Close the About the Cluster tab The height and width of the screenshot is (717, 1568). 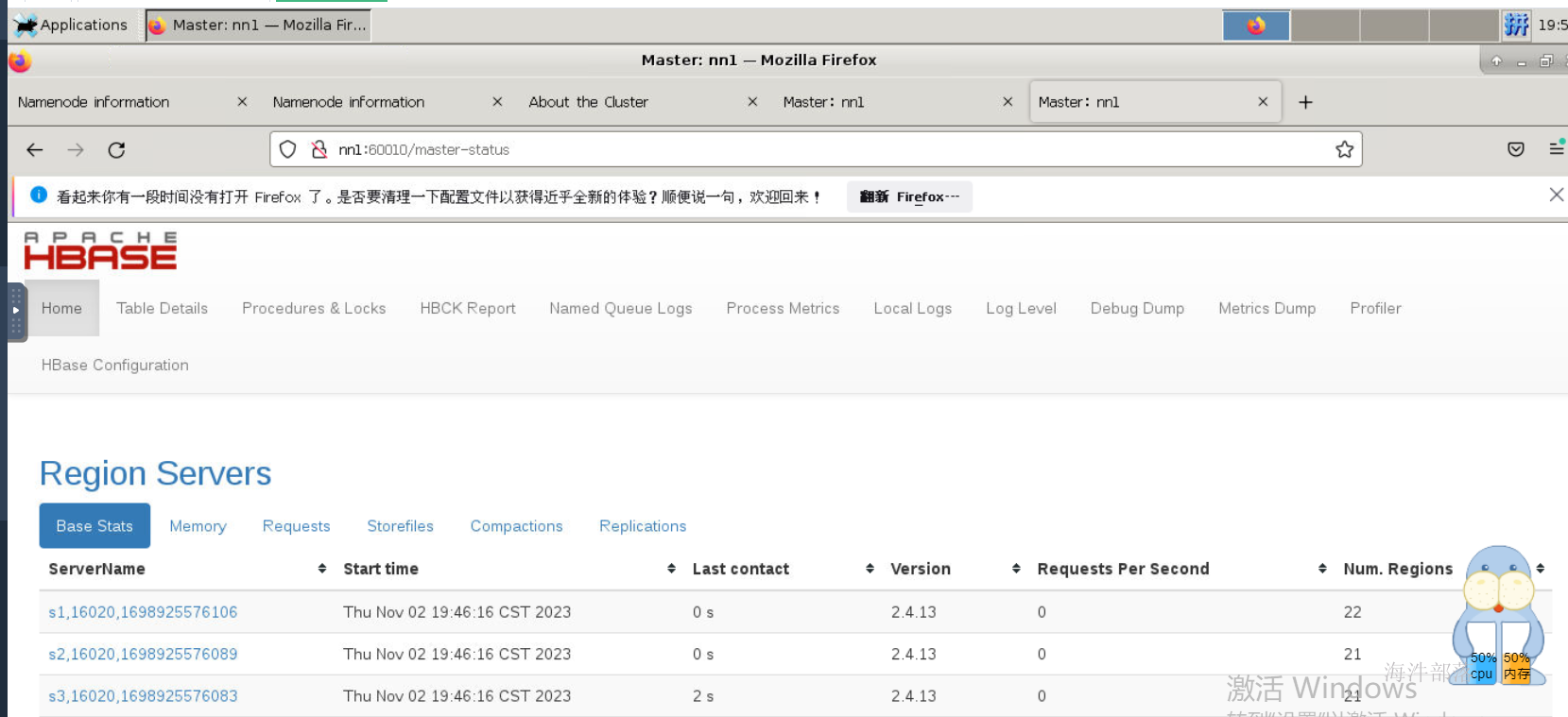(x=752, y=101)
